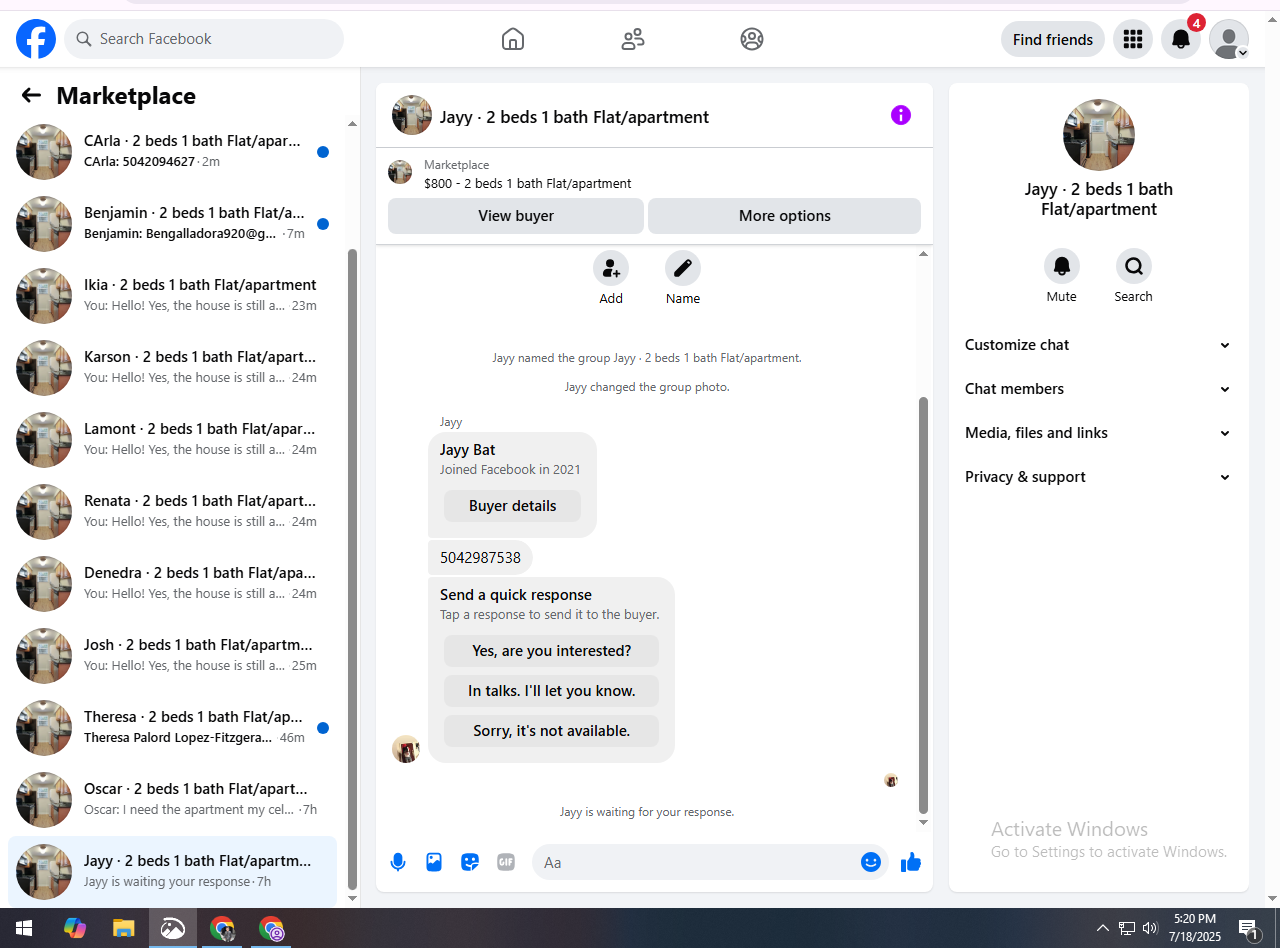Viewport: 1280px width, 948px height.
Task: Open the emoji picker in message box
Action: click(871, 862)
